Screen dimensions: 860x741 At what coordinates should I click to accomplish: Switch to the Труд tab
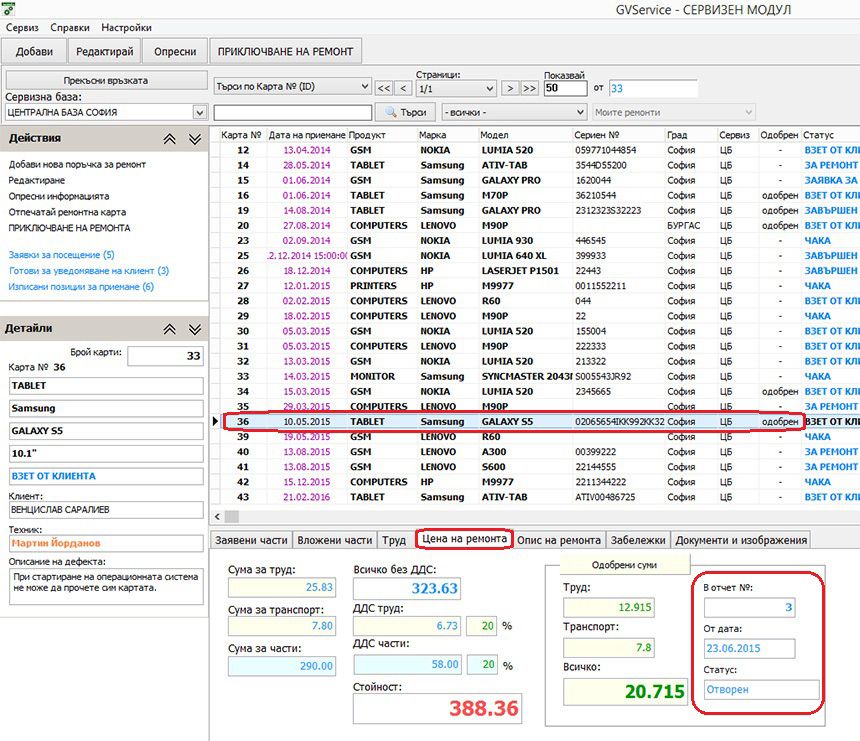tap(394, 540)
